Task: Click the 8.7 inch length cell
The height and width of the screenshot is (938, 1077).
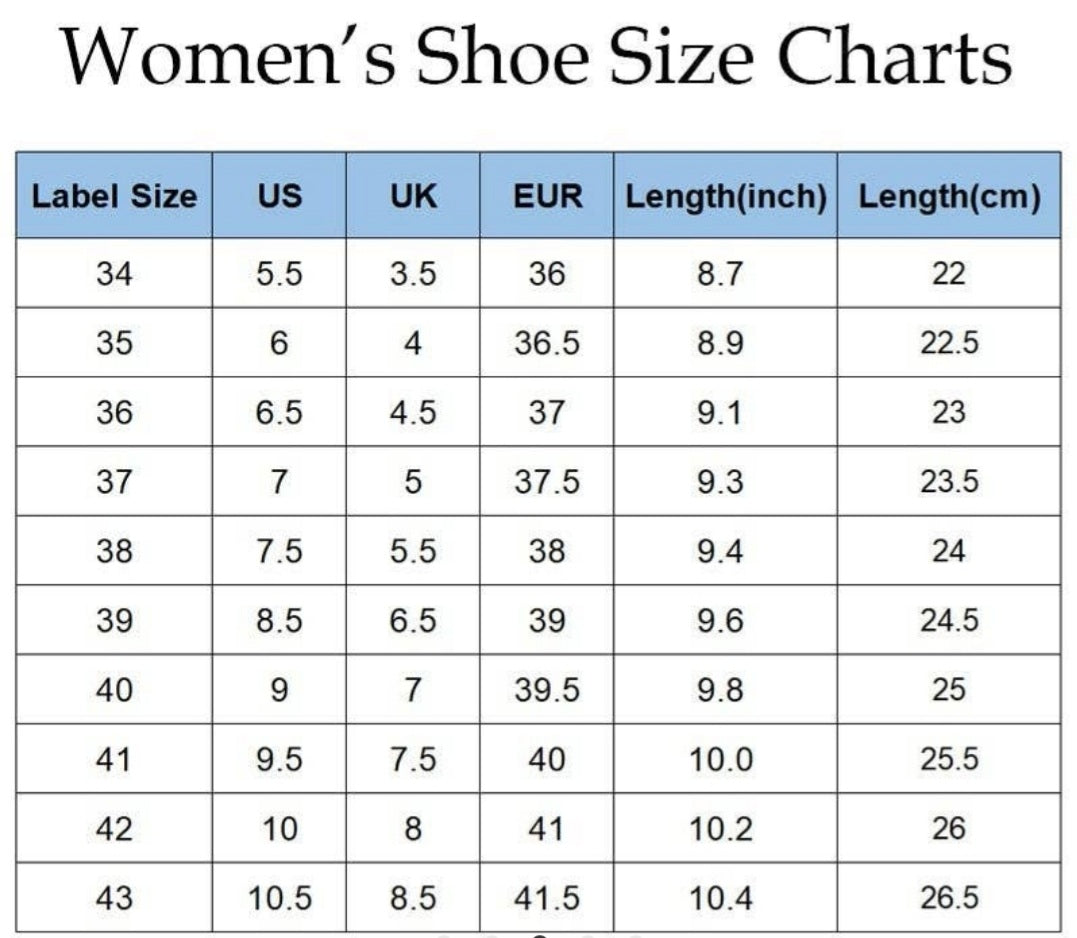Action: click(720, 274)
